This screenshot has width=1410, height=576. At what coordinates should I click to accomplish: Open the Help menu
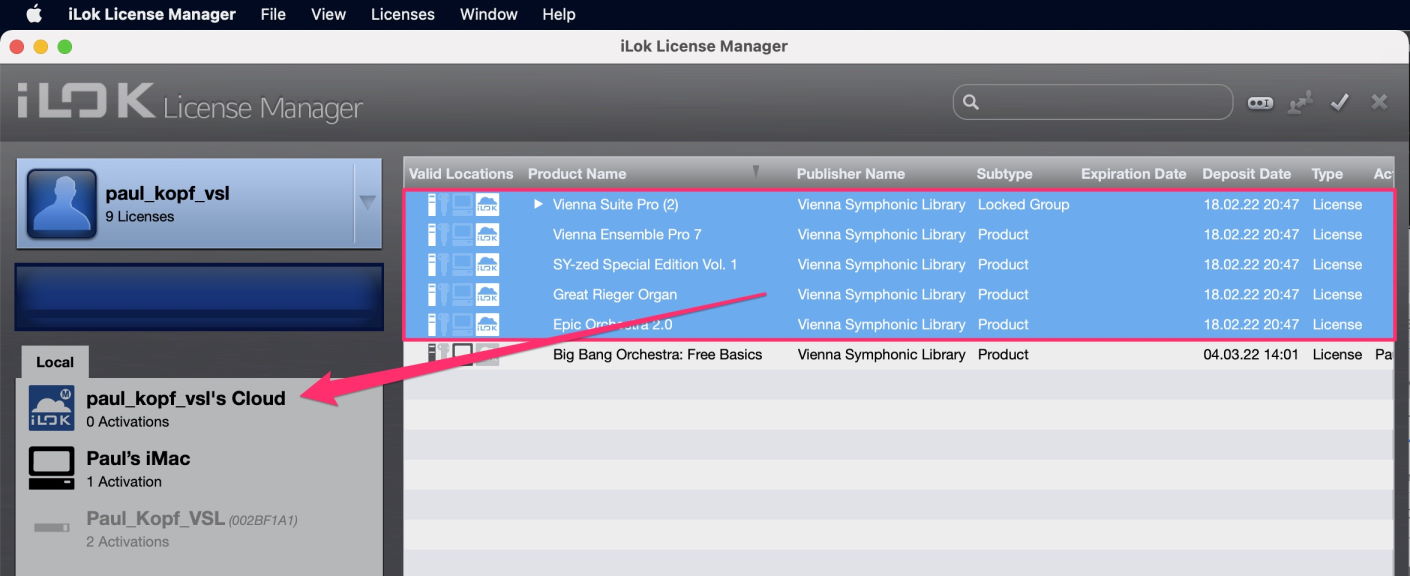(x=559, y=14)
